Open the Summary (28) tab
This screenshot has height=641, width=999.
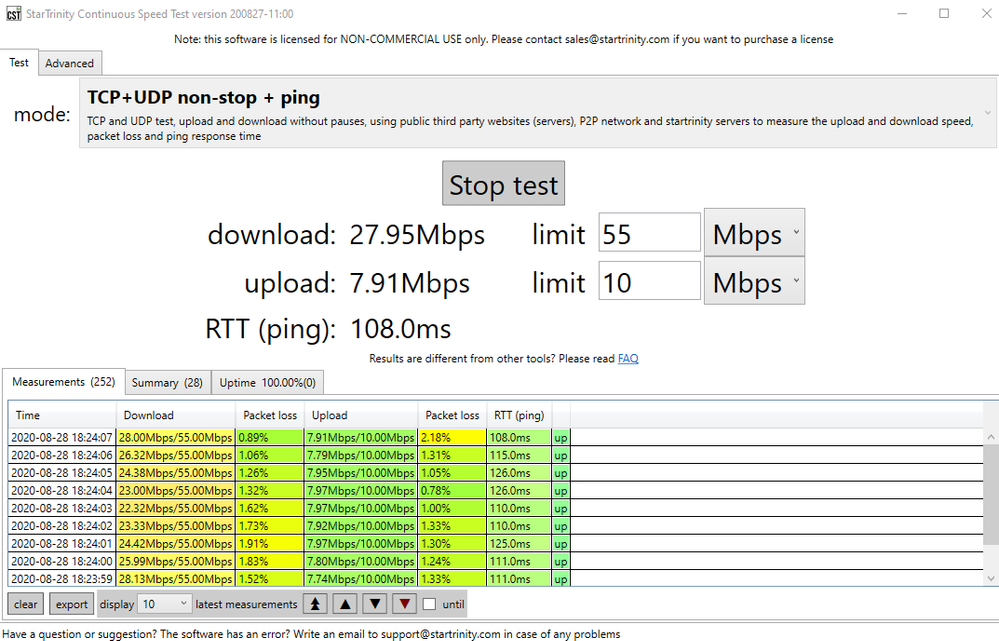[x=167, y=382]
